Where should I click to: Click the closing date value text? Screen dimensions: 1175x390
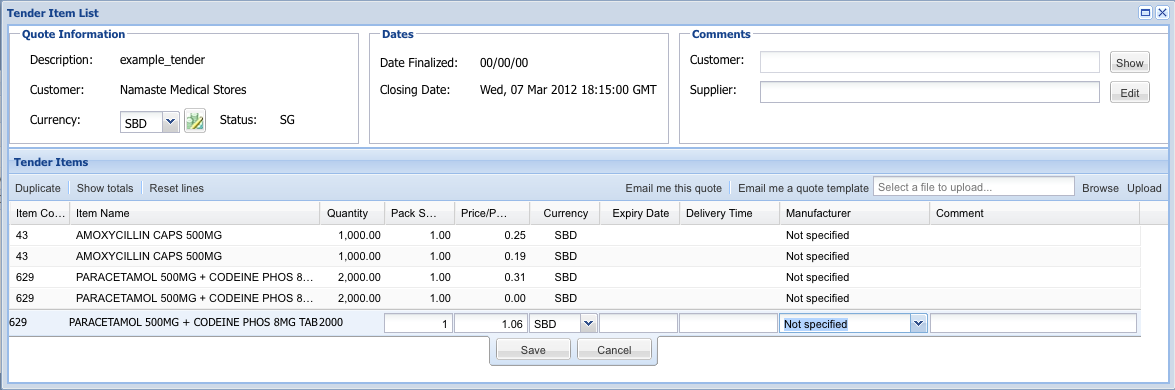pos(568,90)
